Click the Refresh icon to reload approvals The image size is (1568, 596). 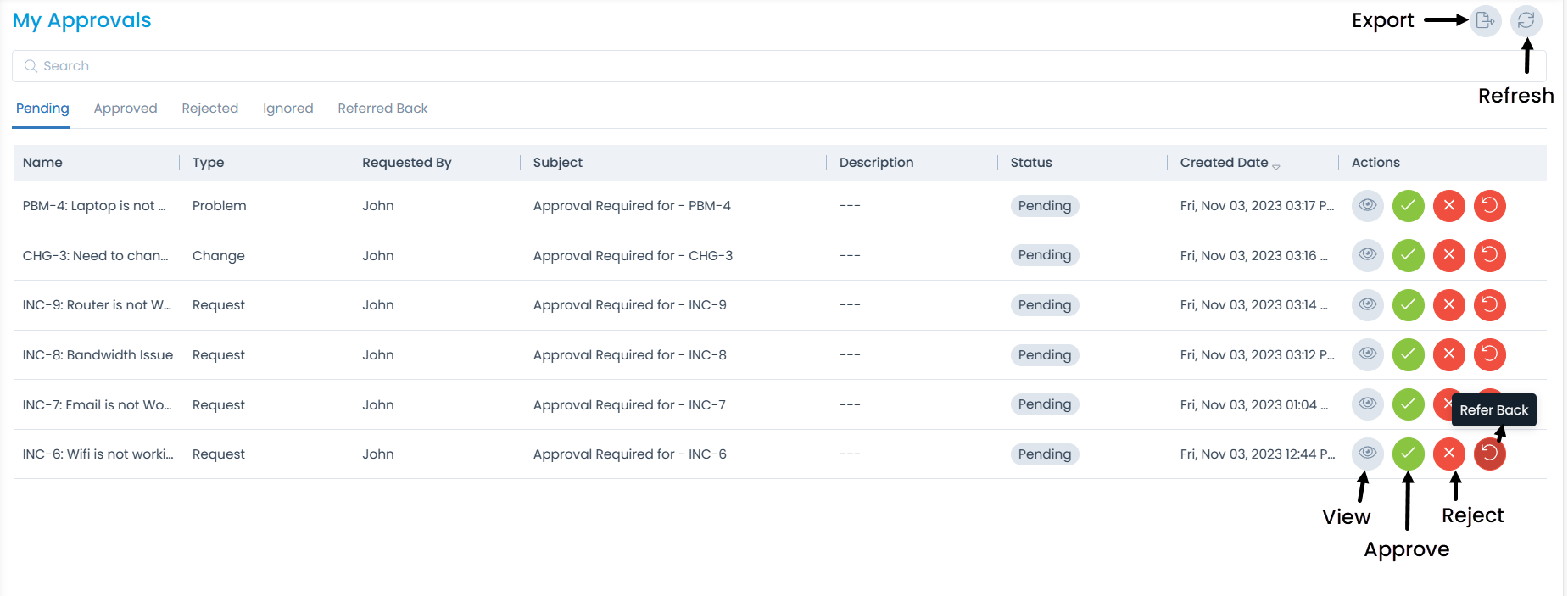point(1526,20)
